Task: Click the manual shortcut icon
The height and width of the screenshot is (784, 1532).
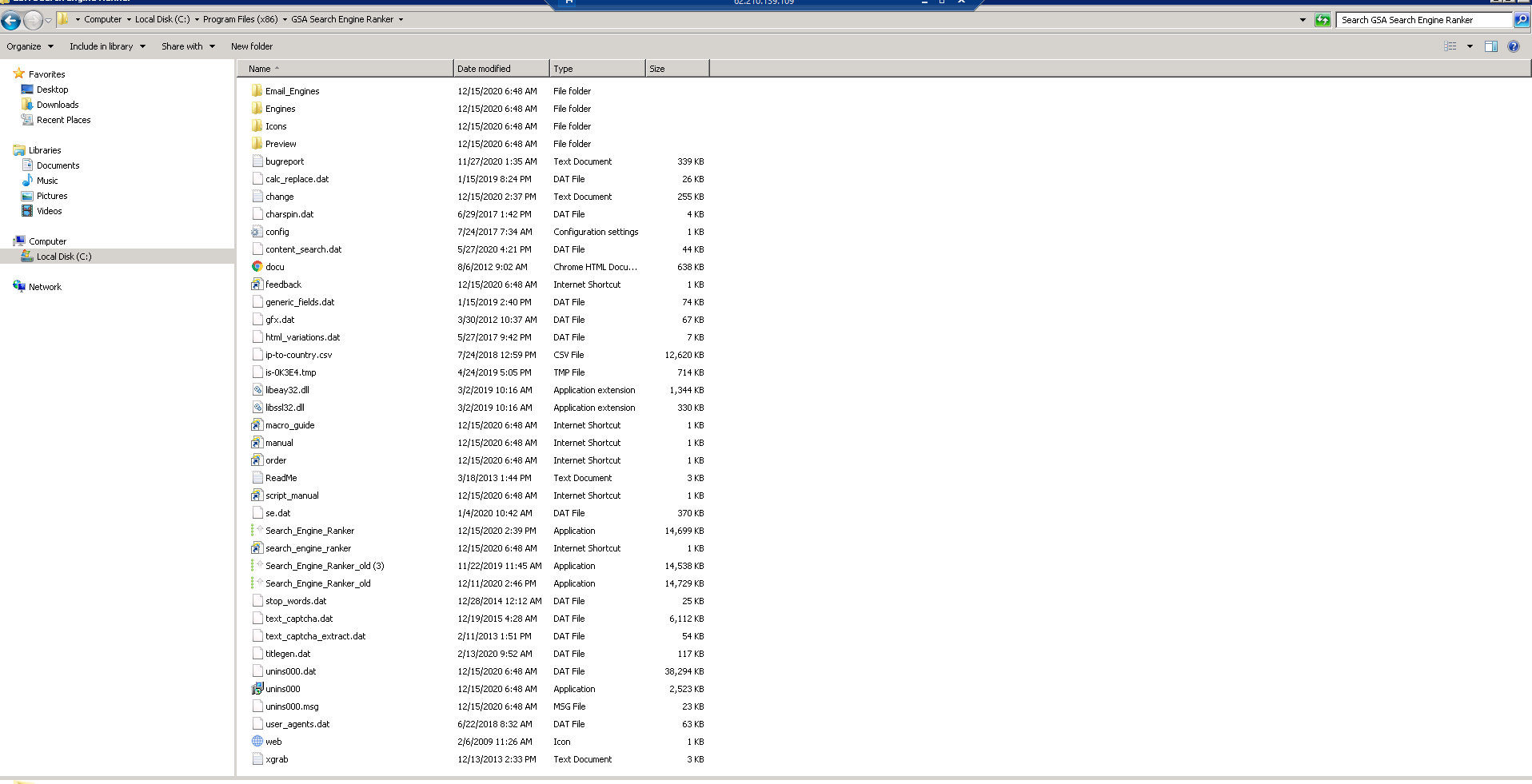Action: (257, 443)
